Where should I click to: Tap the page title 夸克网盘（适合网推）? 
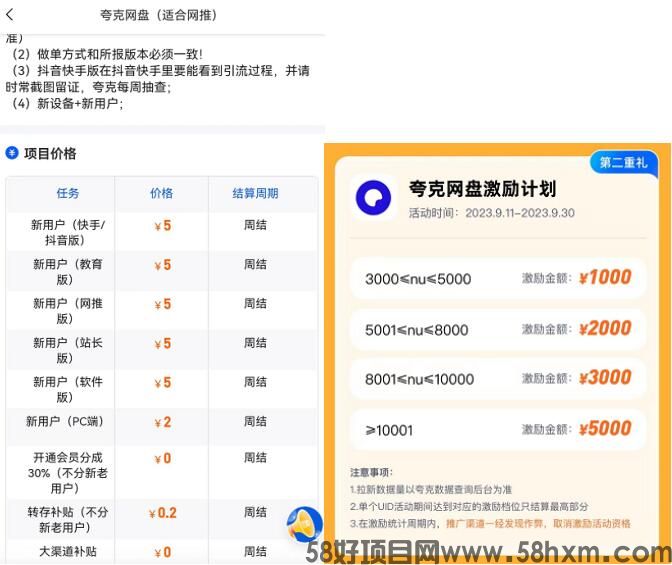(x=159, y=15)
